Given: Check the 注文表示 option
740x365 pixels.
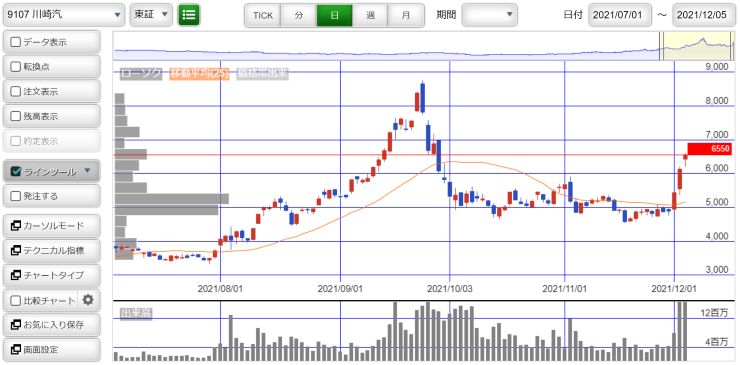Looking at the screenshot, I should point(15,92).
